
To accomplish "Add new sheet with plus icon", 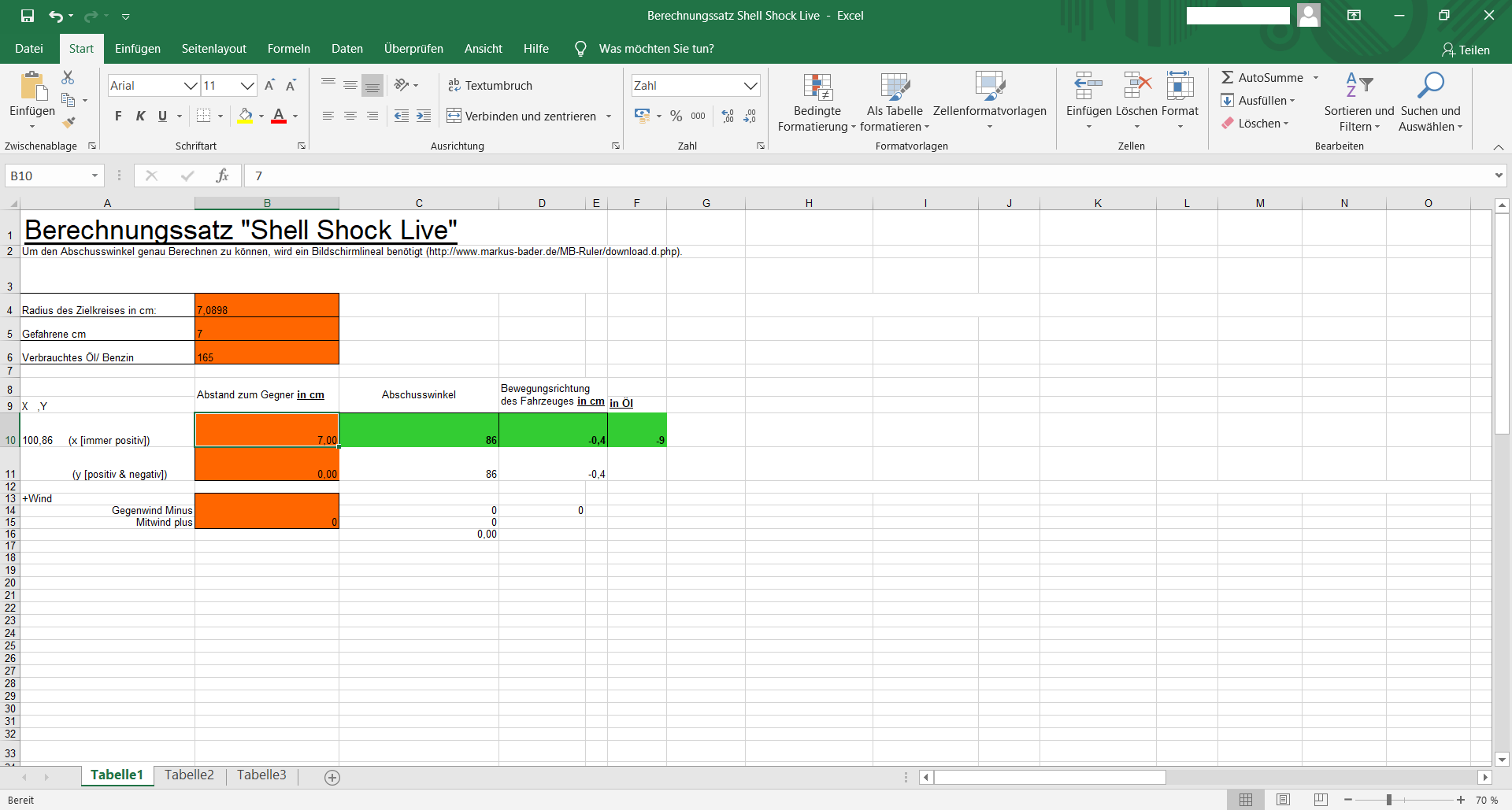I will click(332, 778).
